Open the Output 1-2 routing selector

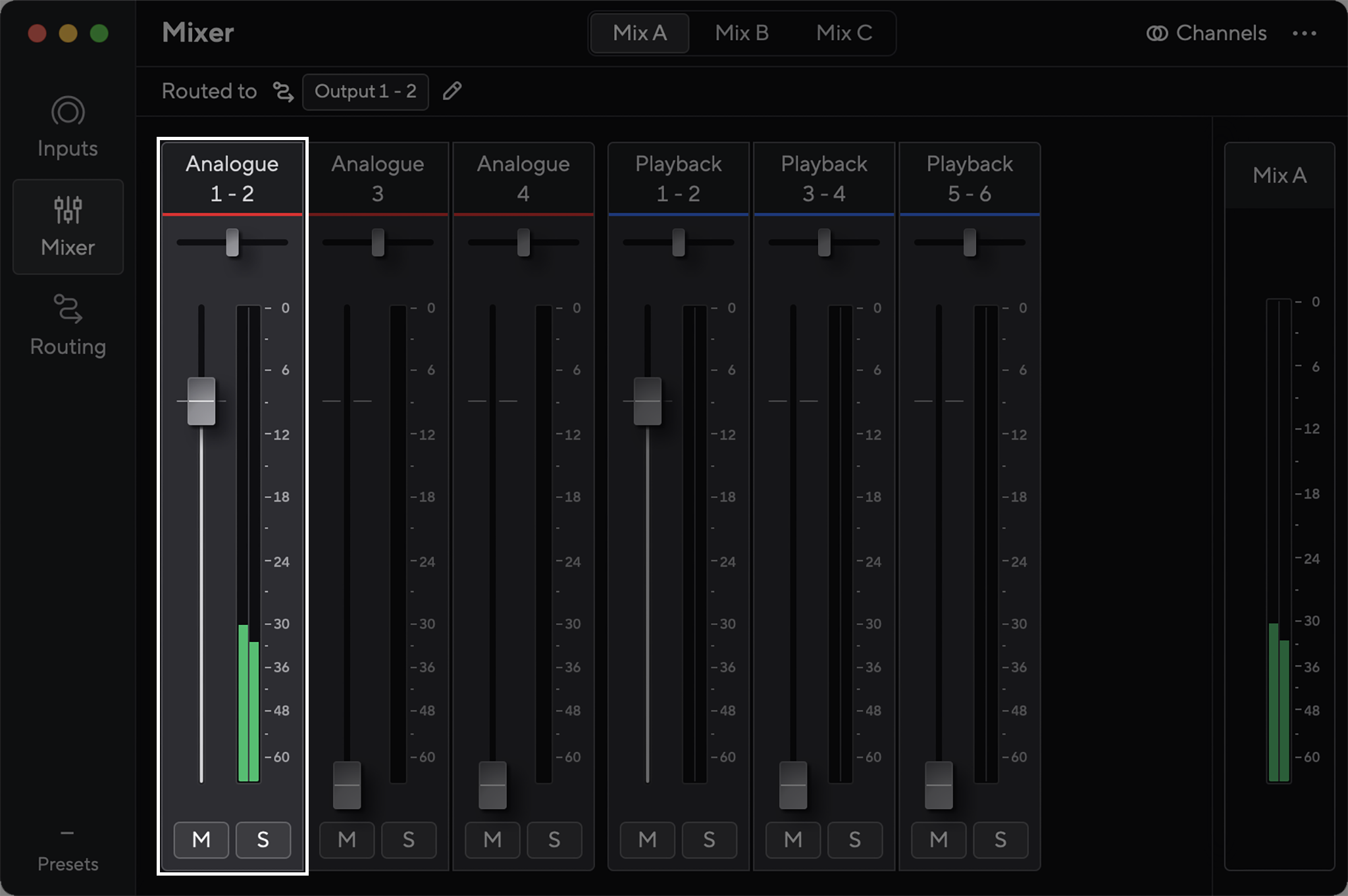click(x=365, y=91)
